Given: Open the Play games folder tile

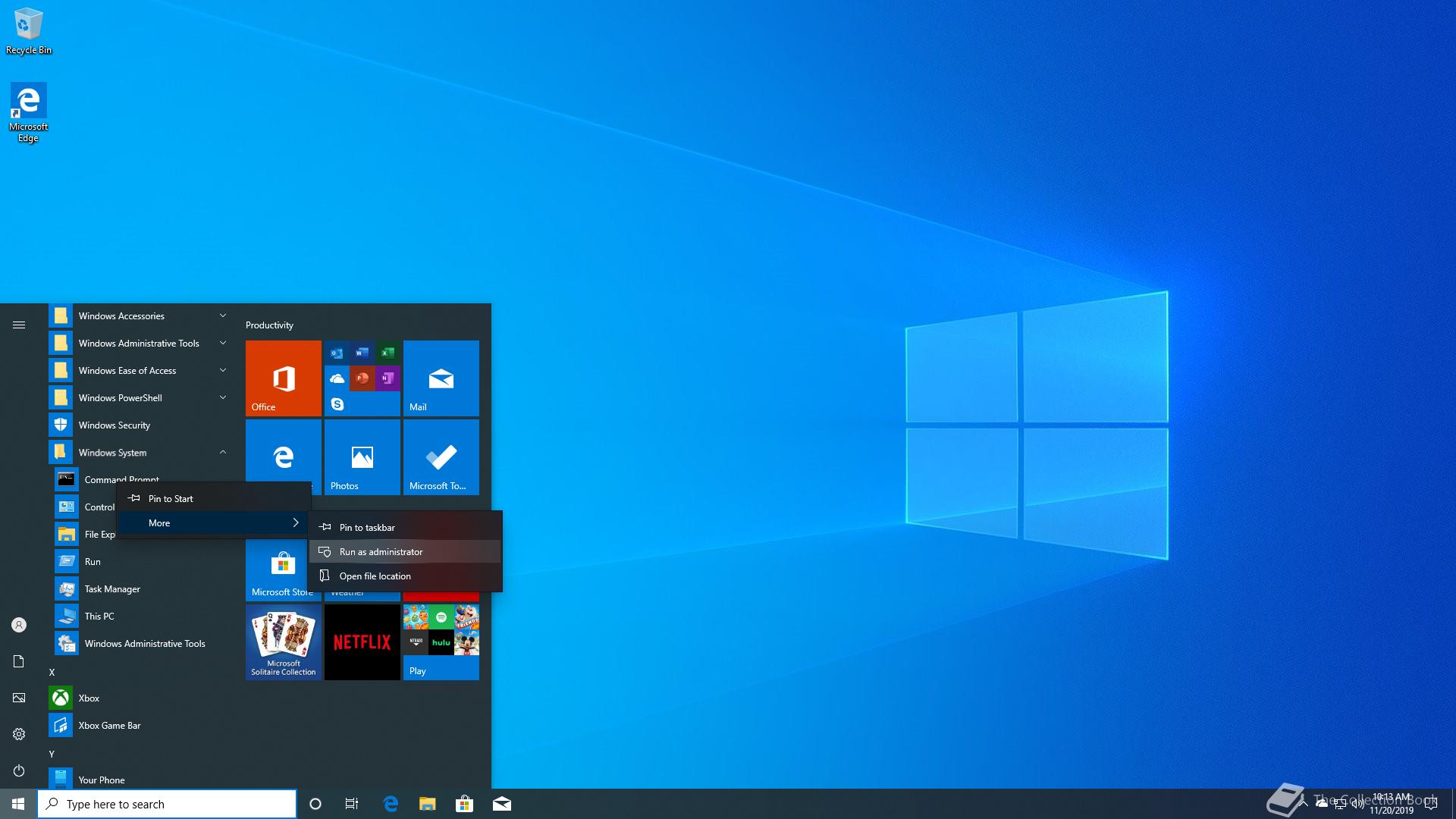Looking at the screenshot, I should pos(441,642).
